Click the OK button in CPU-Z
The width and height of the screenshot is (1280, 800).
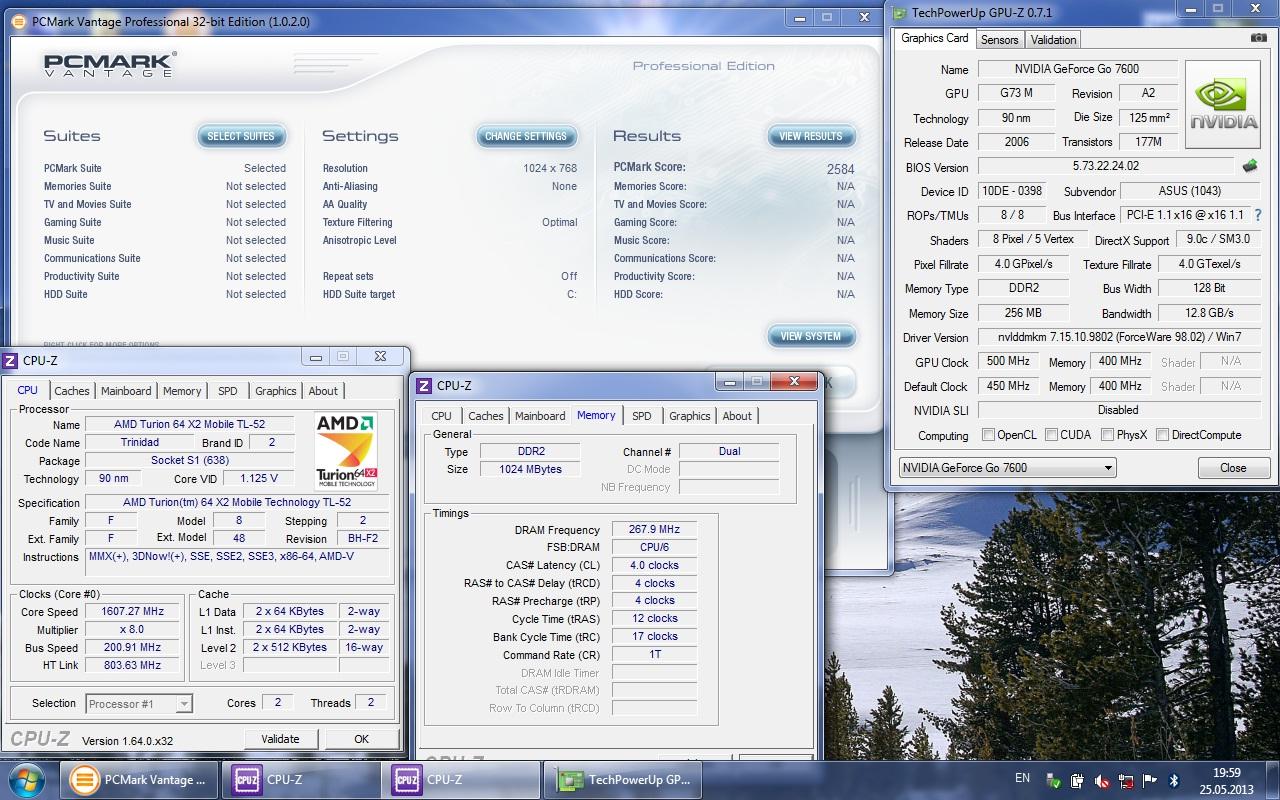pyautogui.click(x=361, y=739)
